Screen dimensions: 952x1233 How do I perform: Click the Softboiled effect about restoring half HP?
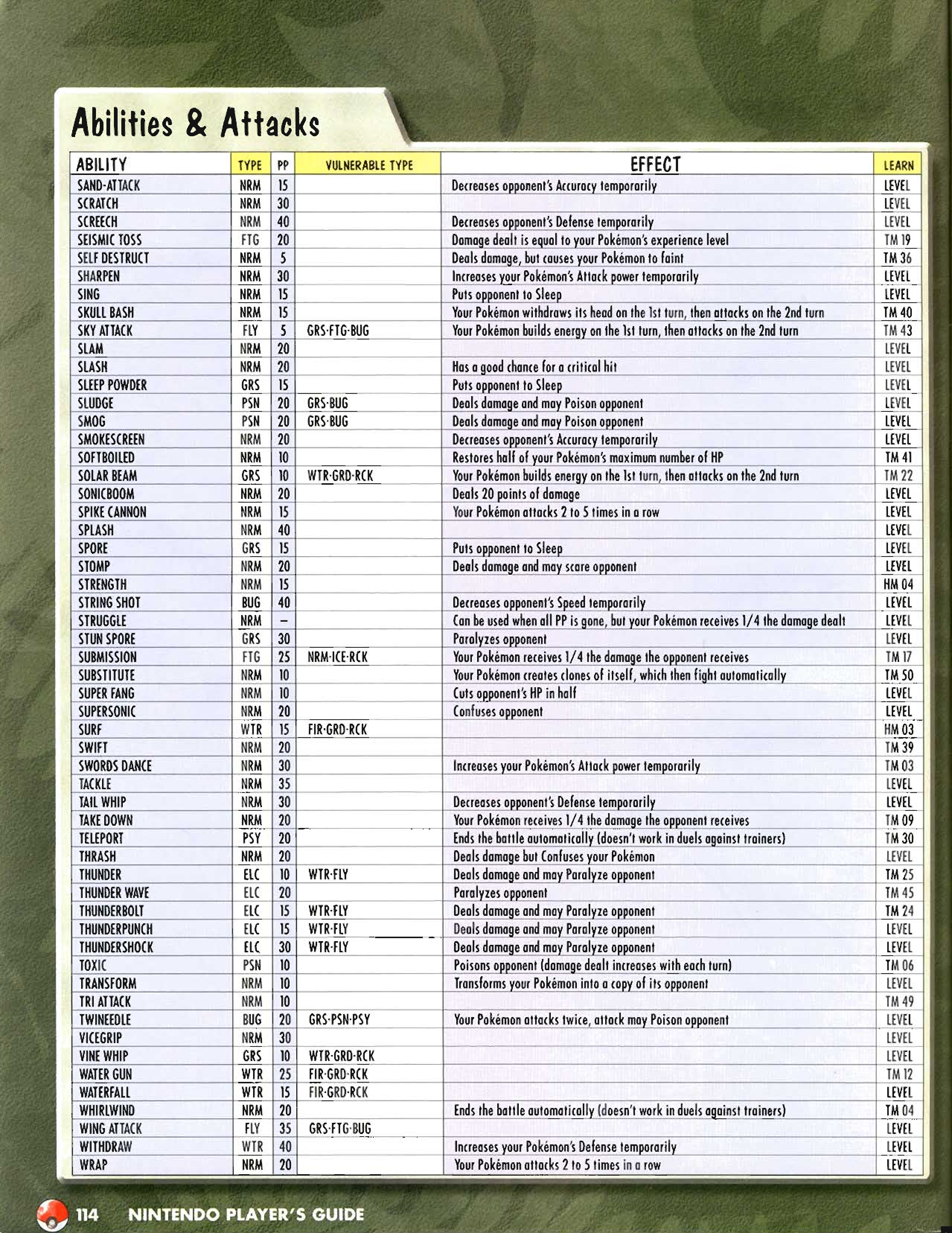pyautogui.click(x=587, y=457)
